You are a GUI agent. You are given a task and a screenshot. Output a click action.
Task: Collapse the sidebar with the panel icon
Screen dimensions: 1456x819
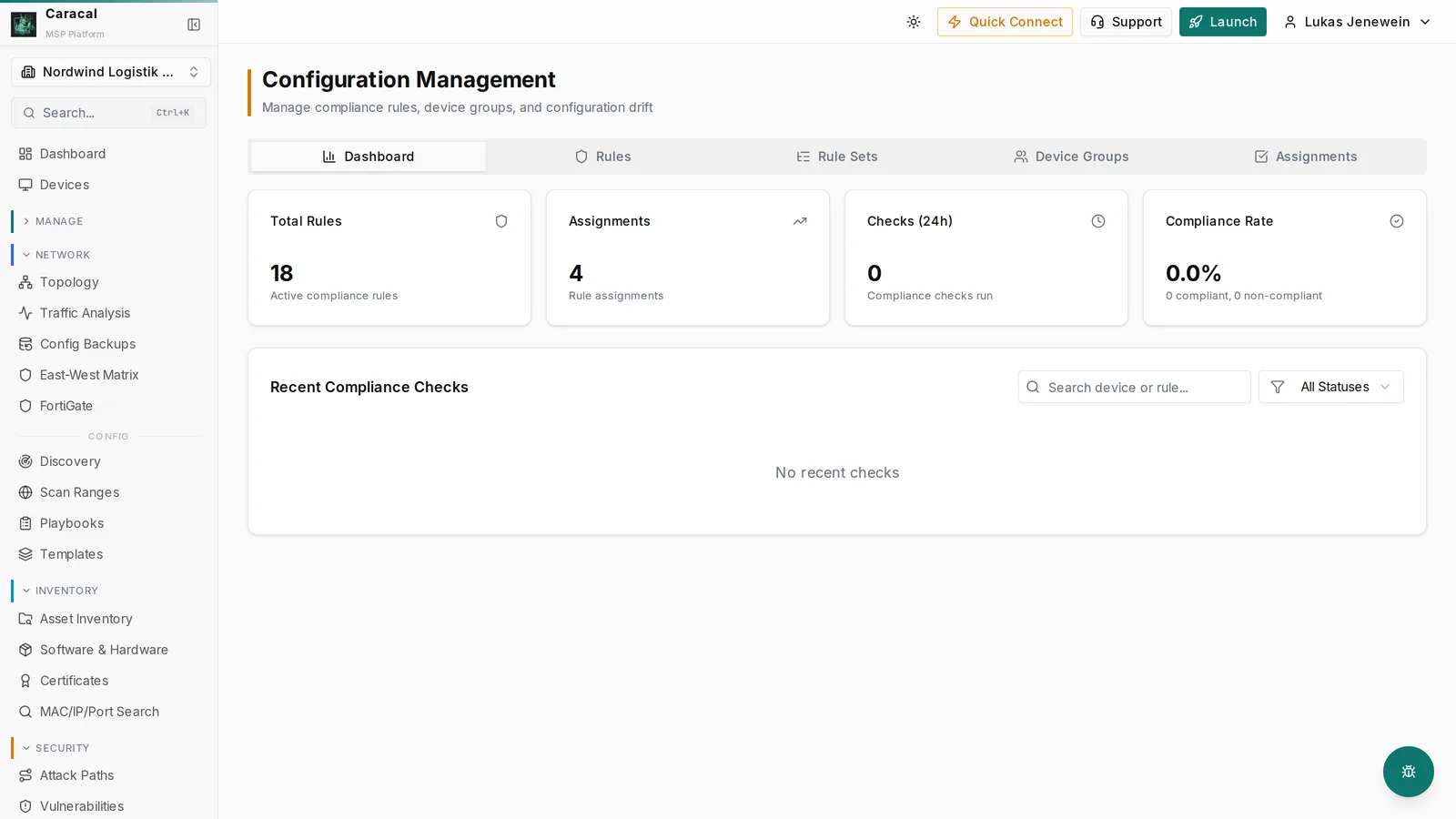(194, 25)
